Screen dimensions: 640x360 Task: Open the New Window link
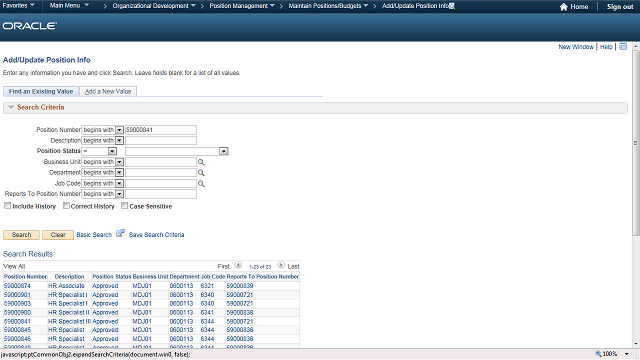(576, 47)
